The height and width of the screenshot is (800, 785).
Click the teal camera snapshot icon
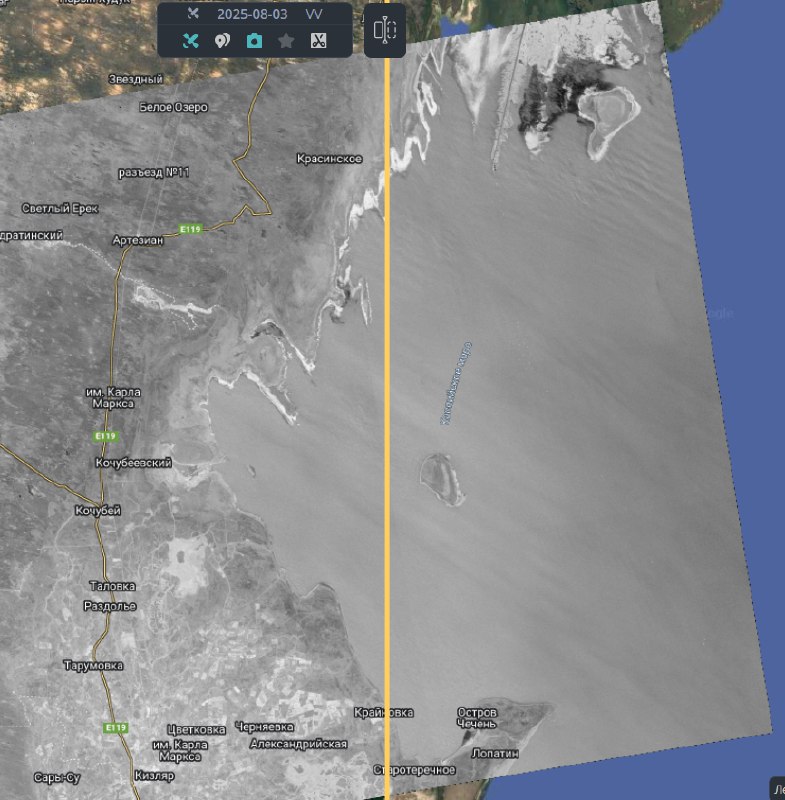click(x=254, y=41)
